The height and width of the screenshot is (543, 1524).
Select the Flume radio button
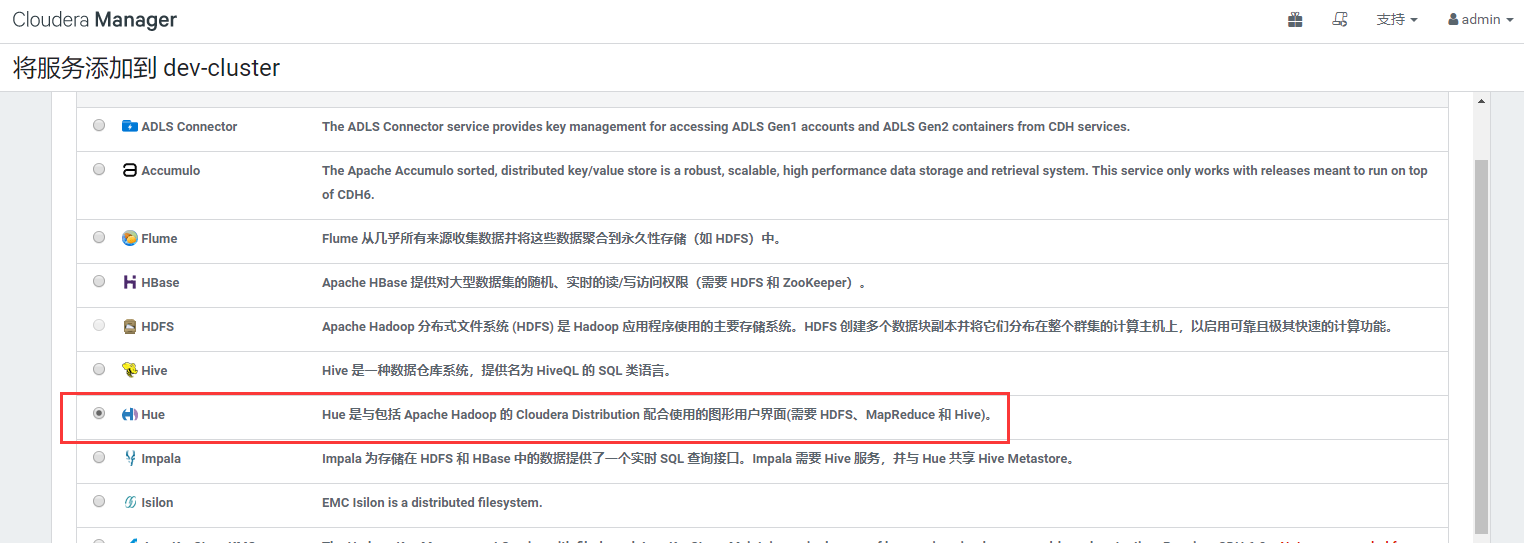click(x=99, y=238)
